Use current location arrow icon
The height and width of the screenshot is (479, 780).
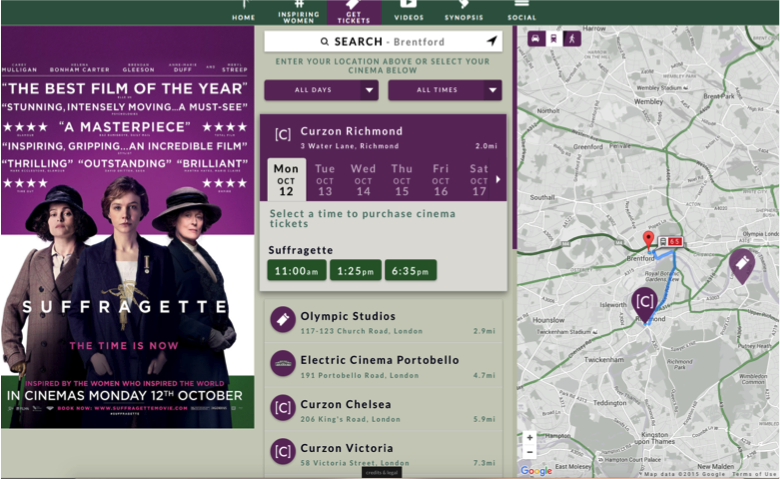point(491,41)
